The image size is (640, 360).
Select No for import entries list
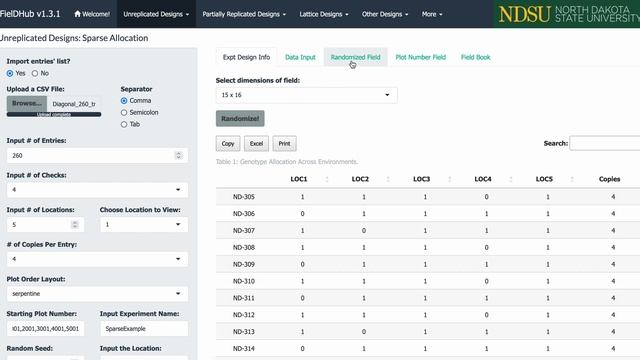coord(35,73)
